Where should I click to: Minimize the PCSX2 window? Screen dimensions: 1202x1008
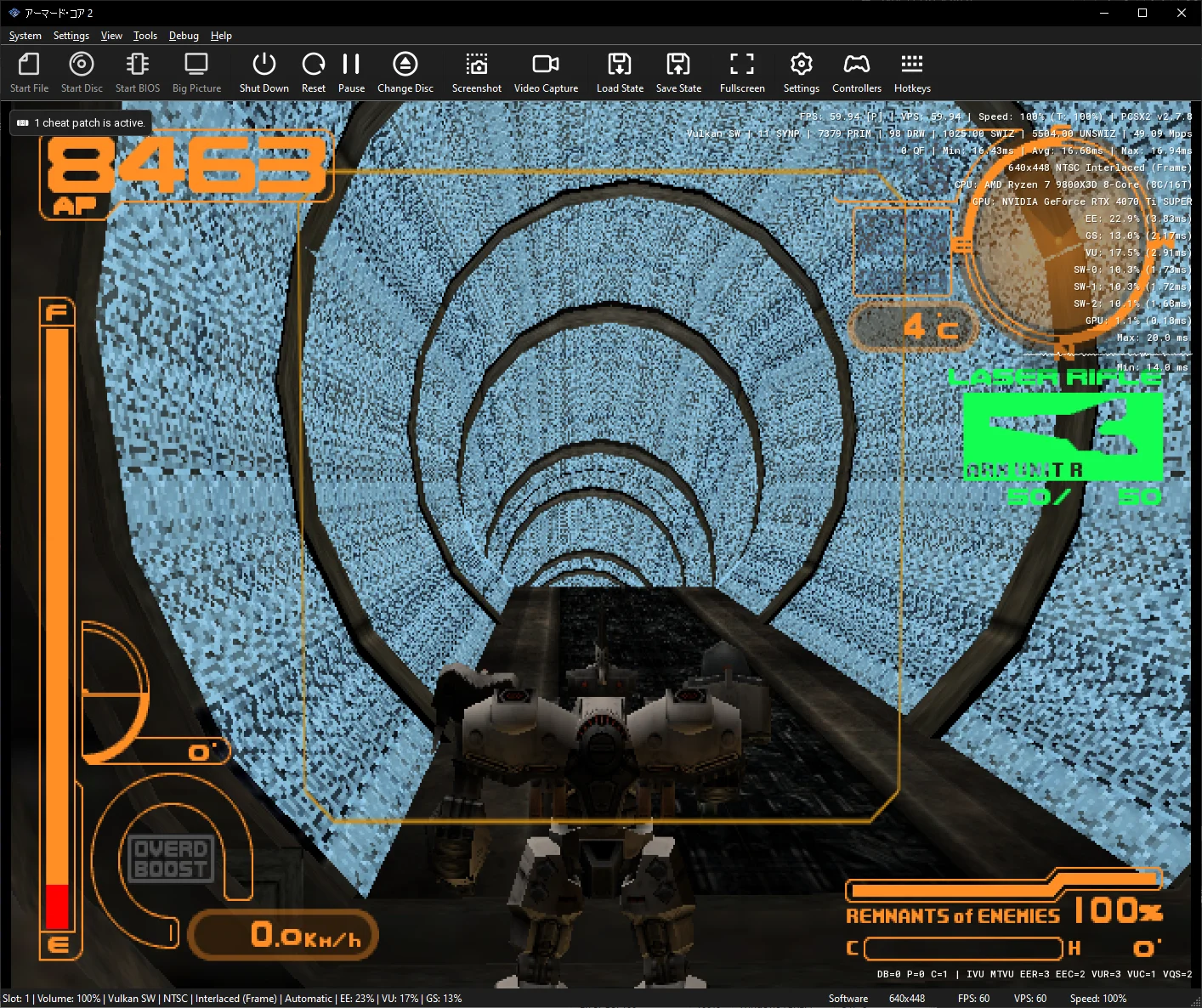tap(1104, 13)
